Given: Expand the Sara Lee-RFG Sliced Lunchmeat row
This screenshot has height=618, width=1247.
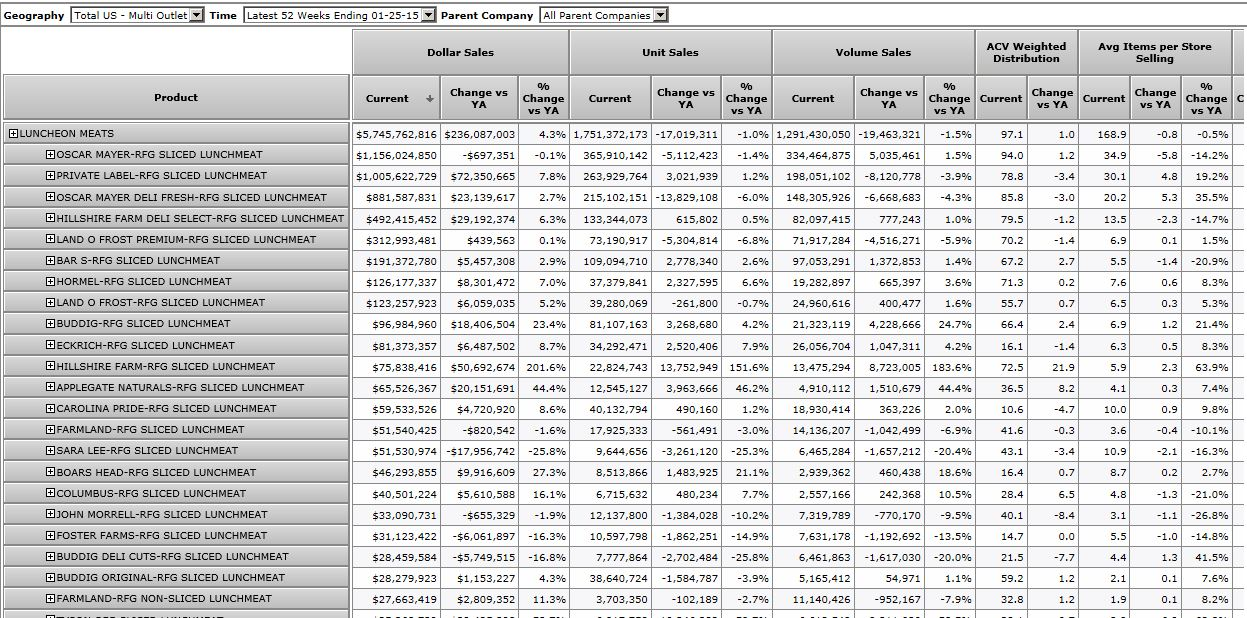Looking at the screenshot, I should coord(50,451).
